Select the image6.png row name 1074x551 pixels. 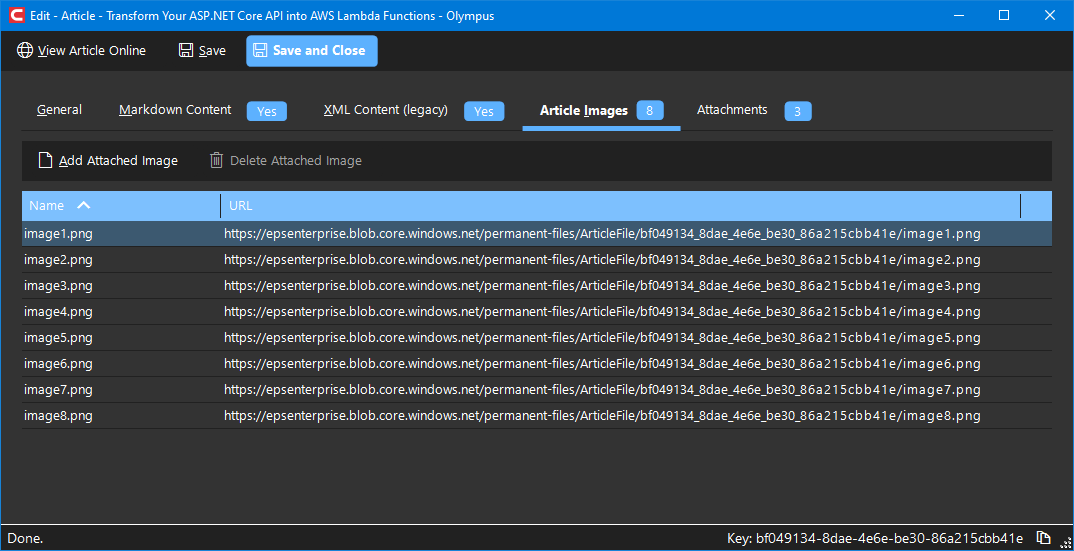click(58, 364)
